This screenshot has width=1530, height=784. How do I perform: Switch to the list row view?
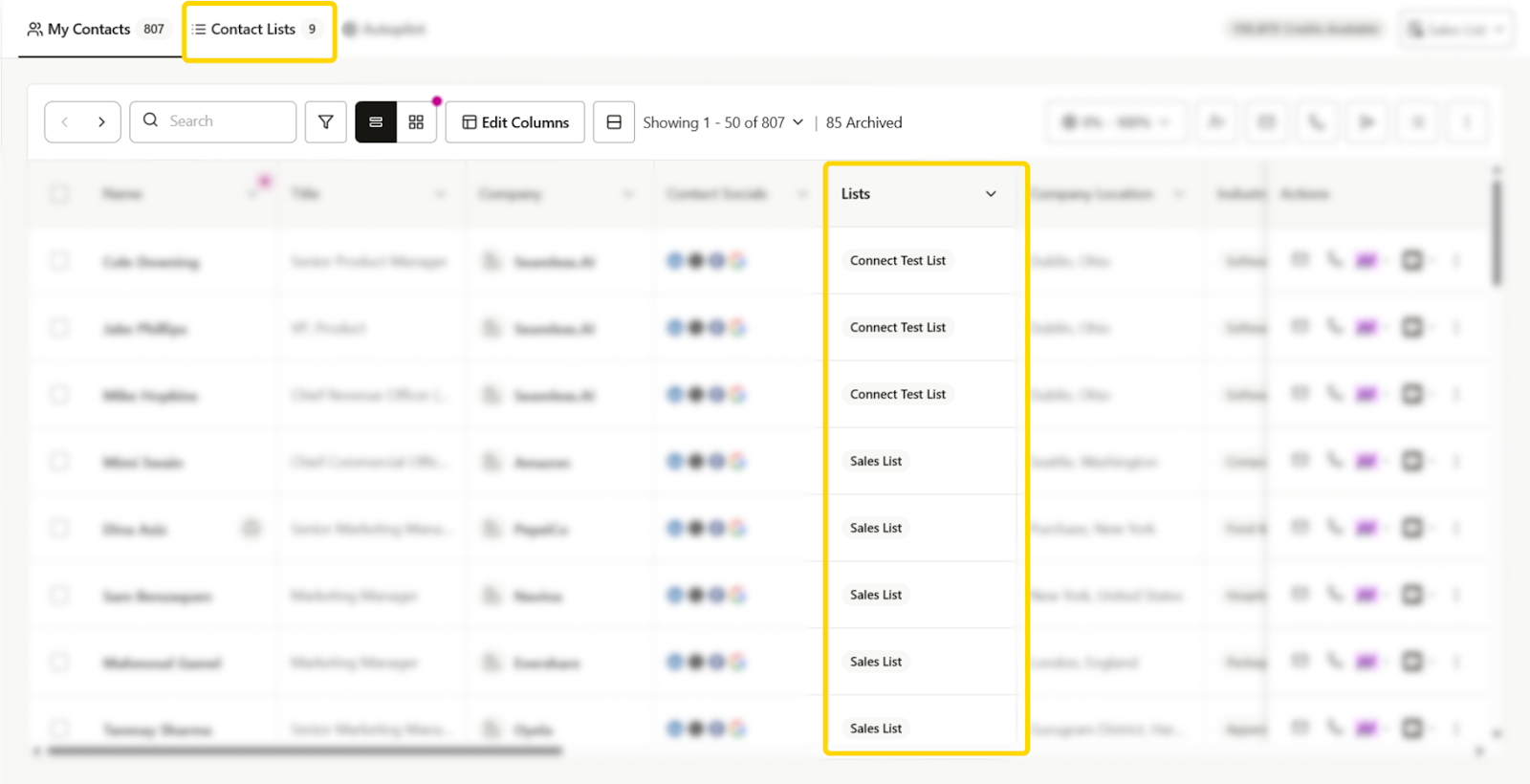point(376,122)
